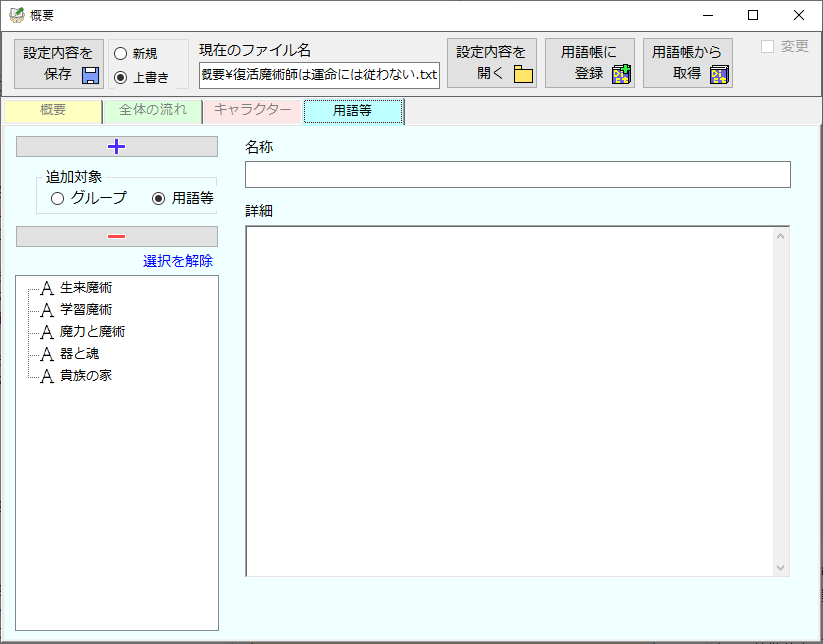Click the app icon in title bar
The image size is (823, 644).
coord(17,15)
